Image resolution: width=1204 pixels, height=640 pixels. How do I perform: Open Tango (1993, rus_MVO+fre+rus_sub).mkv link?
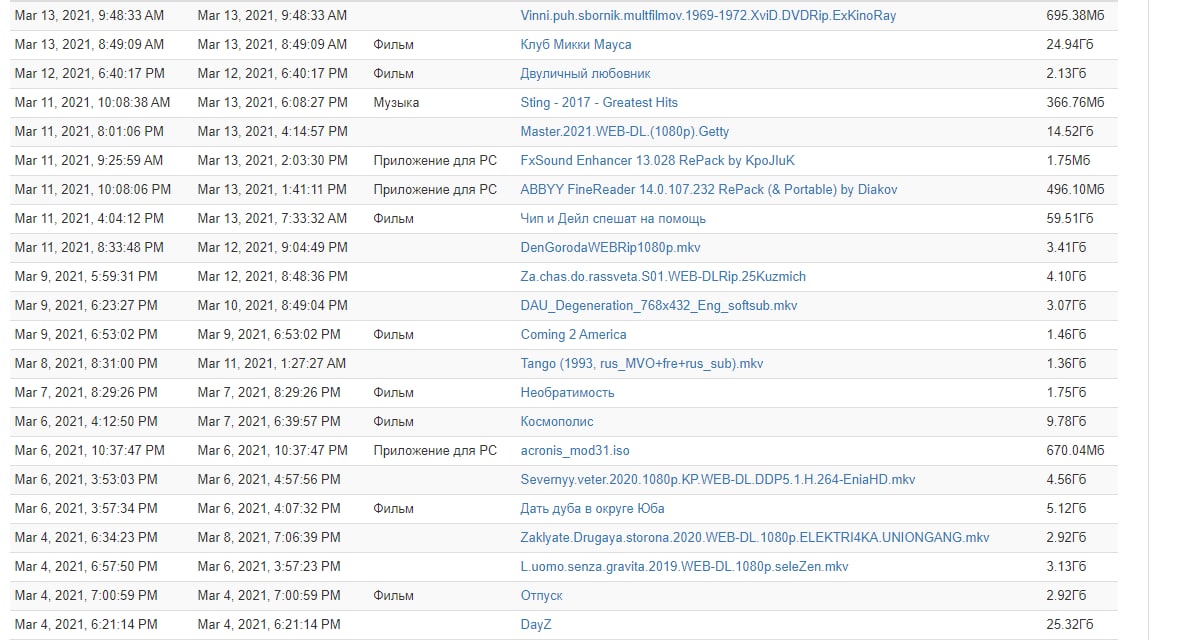(642, 364)
